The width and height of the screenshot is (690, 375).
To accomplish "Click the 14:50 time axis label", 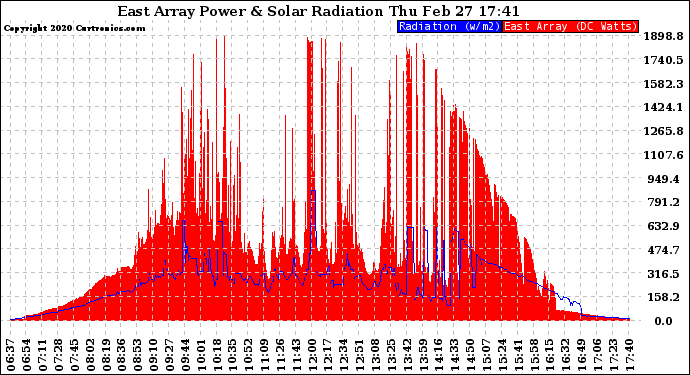I will click(470, 355).
